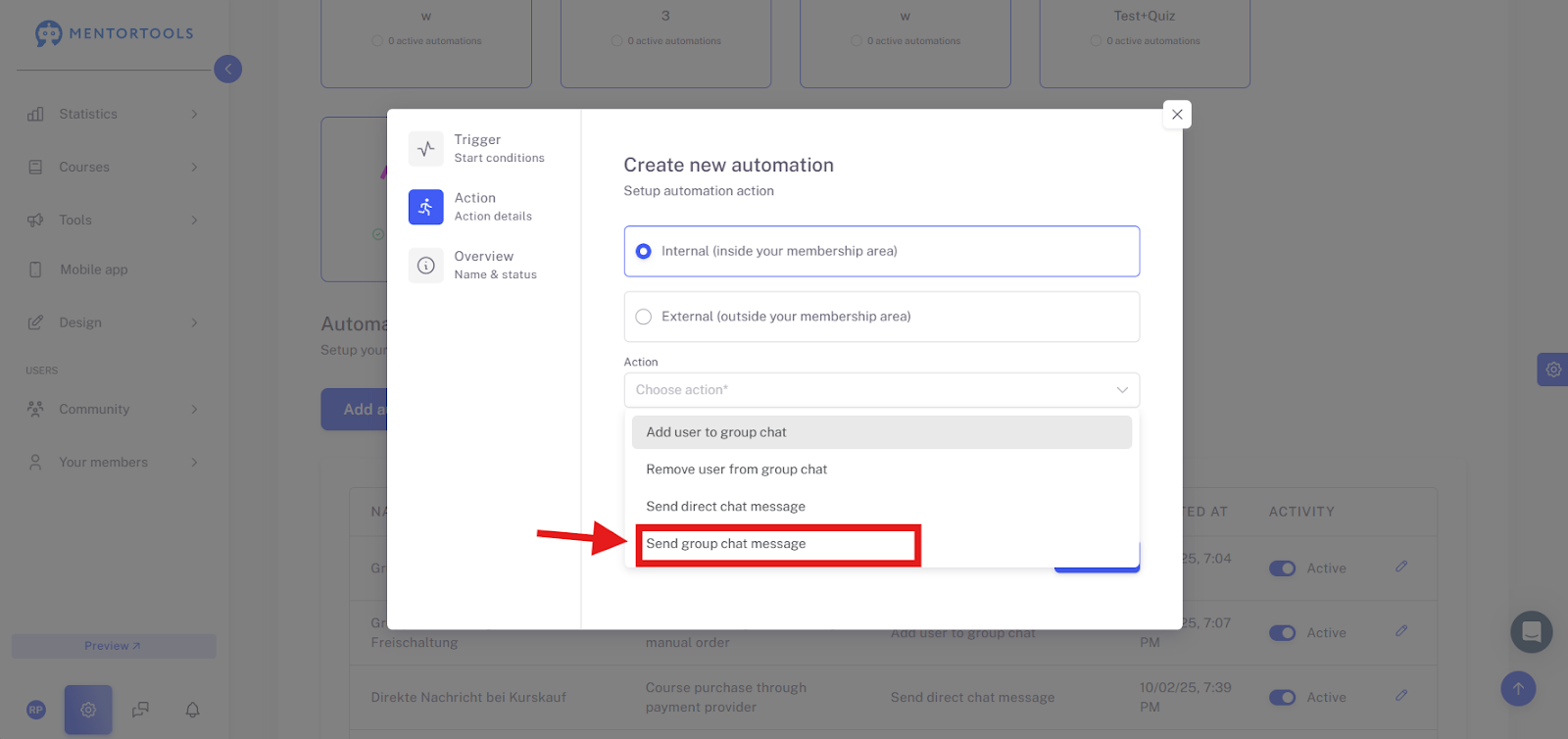Viewport: 1568px width, 739px height.
Task: Expand the Statistics menu chevron
Action: click(194, 115)
